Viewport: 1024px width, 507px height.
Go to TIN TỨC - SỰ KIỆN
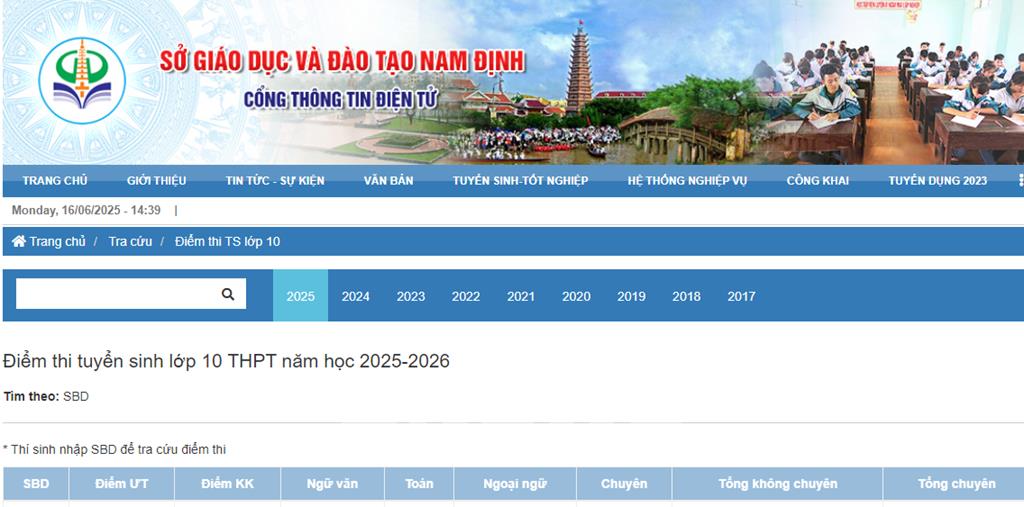[275, 181]
